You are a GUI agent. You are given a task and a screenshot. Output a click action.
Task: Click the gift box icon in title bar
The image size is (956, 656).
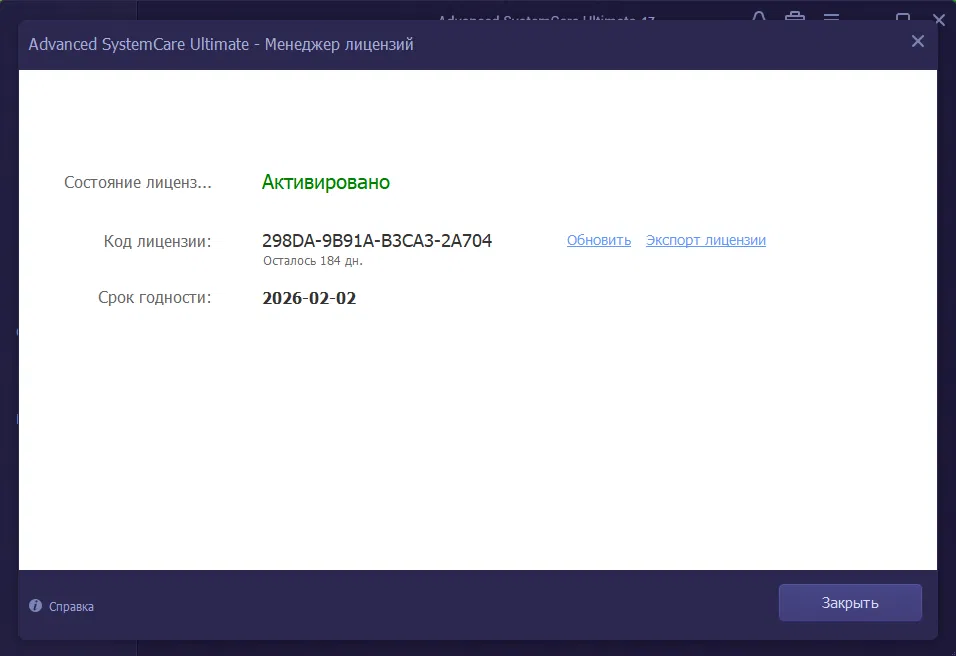click(x=794, y=18)
